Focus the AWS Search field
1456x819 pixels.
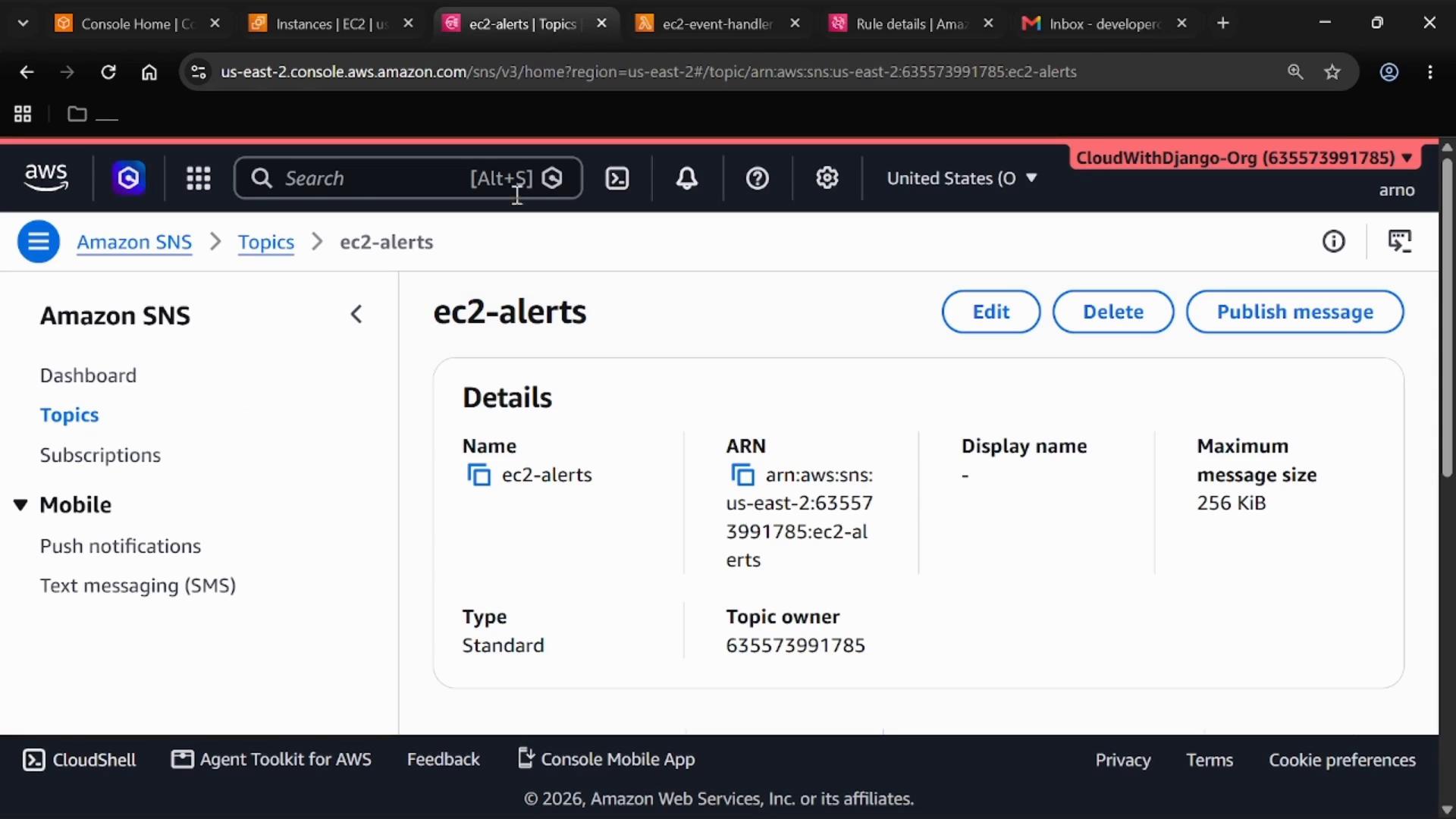pos(408,178)
